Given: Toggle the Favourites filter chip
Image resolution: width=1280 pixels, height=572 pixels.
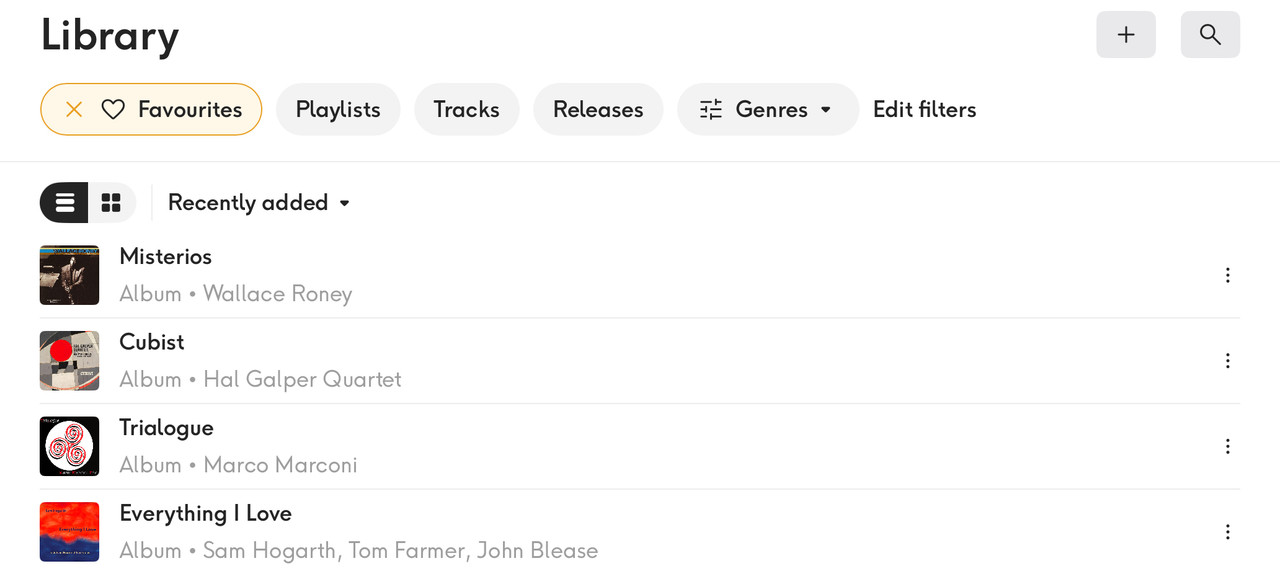Looking at the screenshot, I should pyautogui.click(x=151, y=109).
